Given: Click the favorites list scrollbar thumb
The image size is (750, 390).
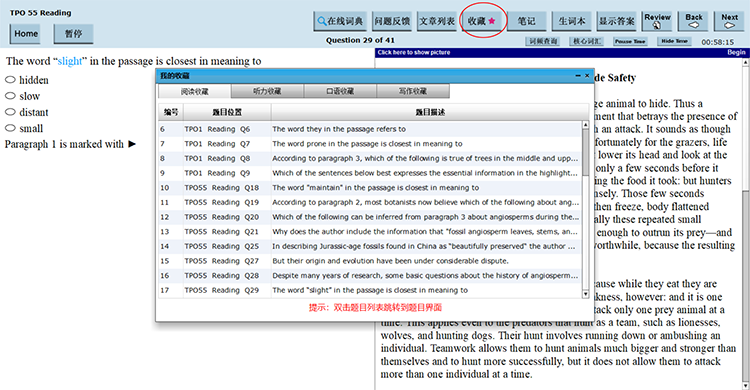Looking at the screenshot, I should pos(585,153).
